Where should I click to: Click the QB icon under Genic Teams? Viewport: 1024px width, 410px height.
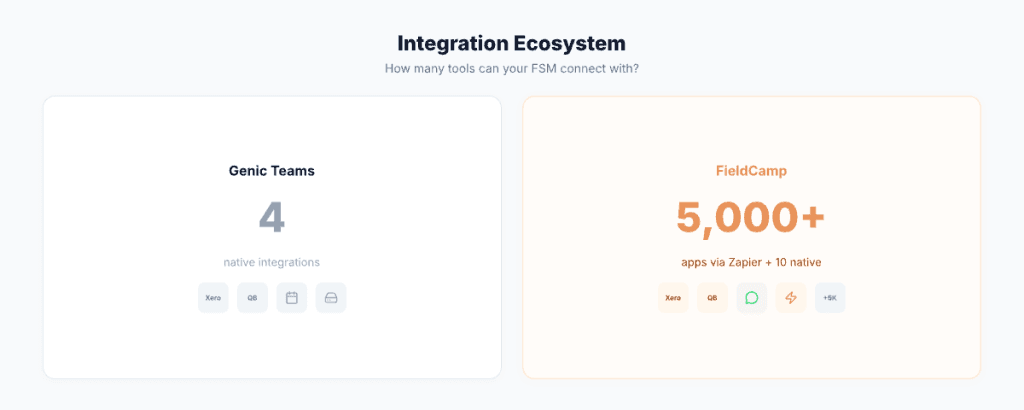[x=252, y=298]
